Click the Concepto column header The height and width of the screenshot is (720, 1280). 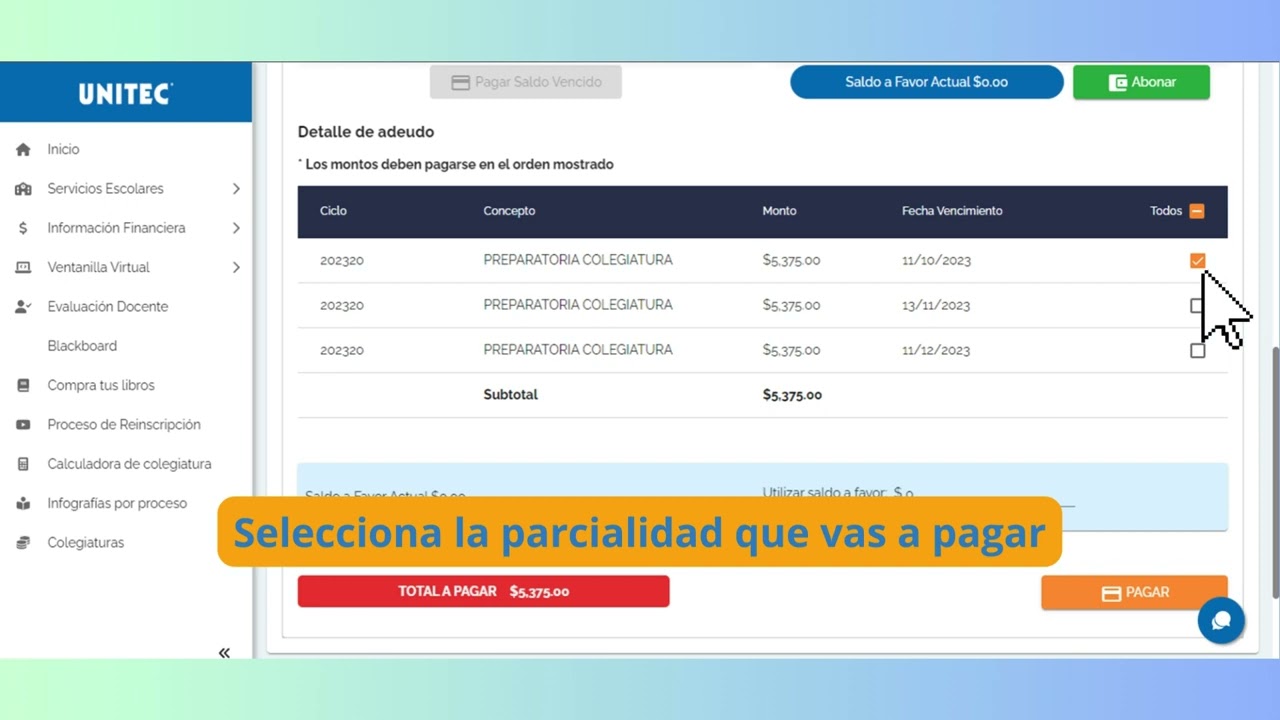point(509,211)
